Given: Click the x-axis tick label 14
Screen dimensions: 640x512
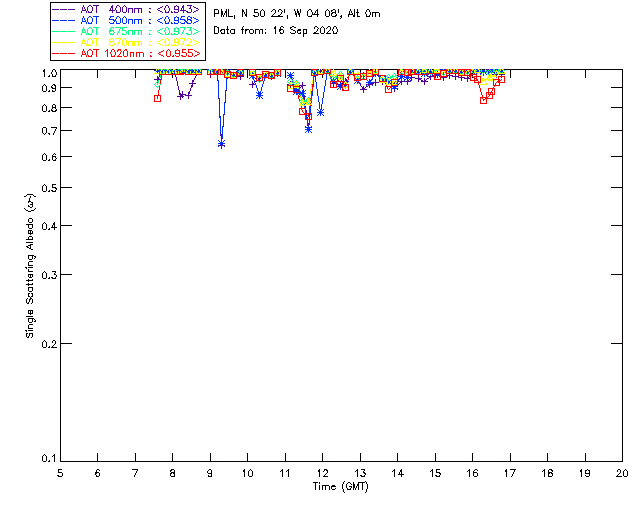Looking at the screenshot, I should [398, 473].
